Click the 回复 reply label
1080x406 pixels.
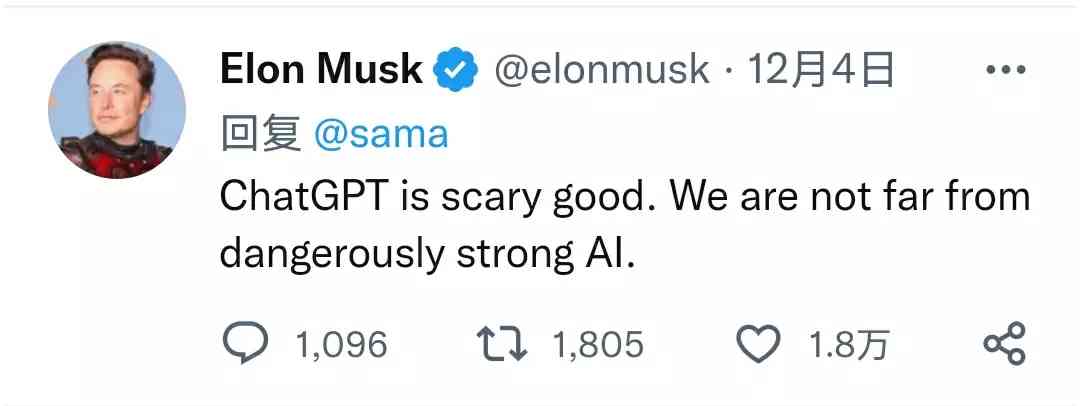pyautogui.click(x=260, y=133)
